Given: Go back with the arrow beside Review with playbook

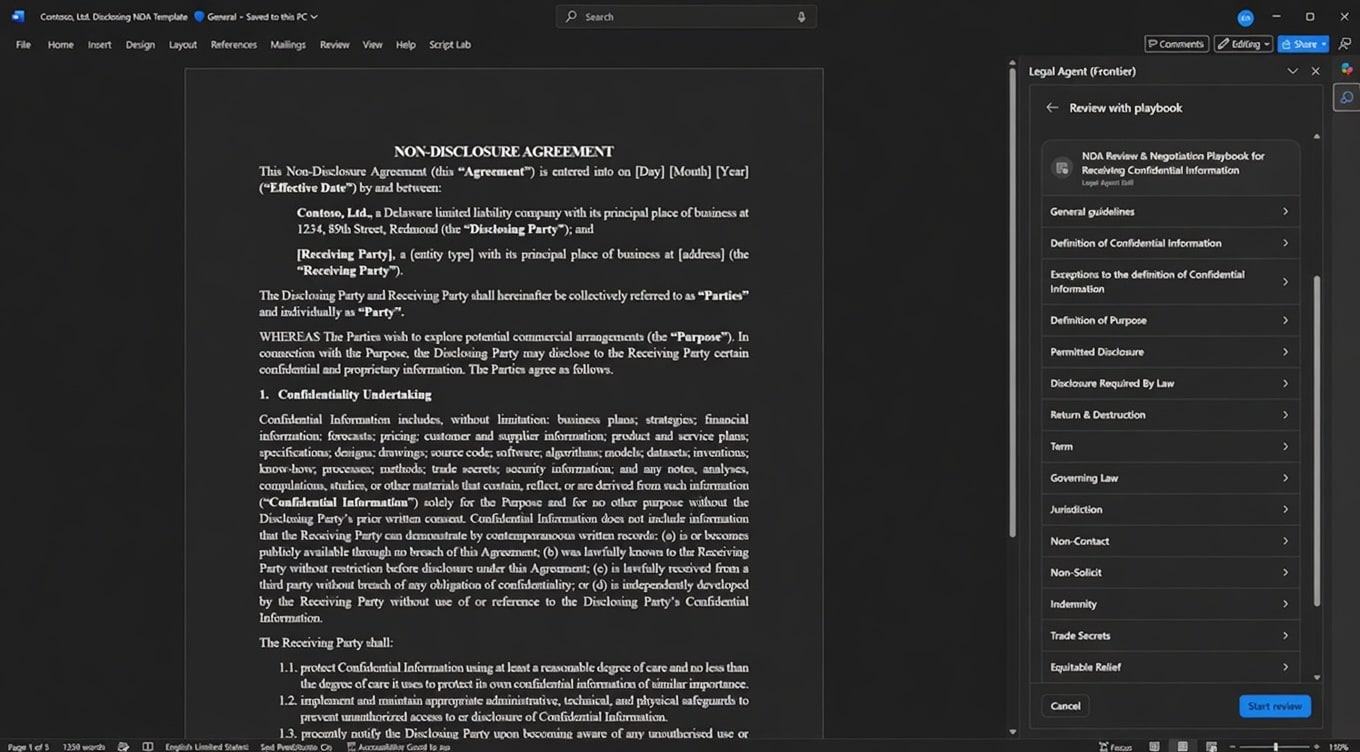Looking at the screenshot, I should (x=1051, y=108).
